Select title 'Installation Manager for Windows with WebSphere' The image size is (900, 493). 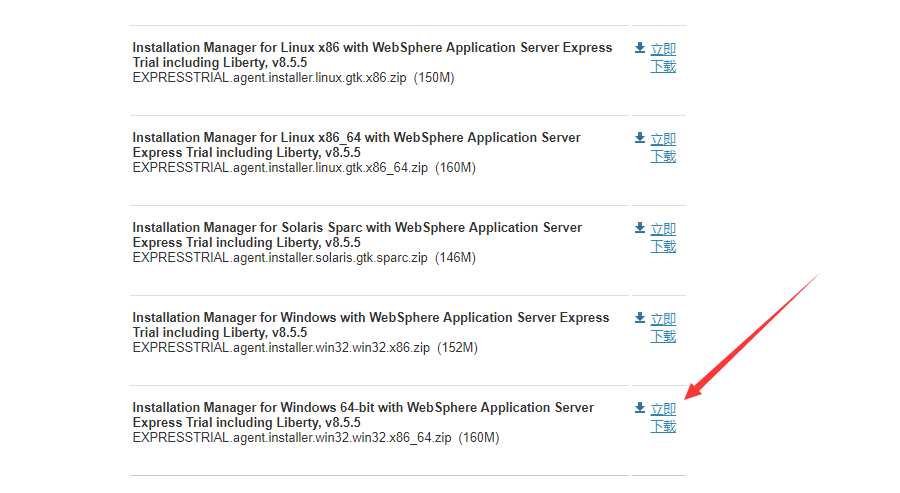click(371, 325)
